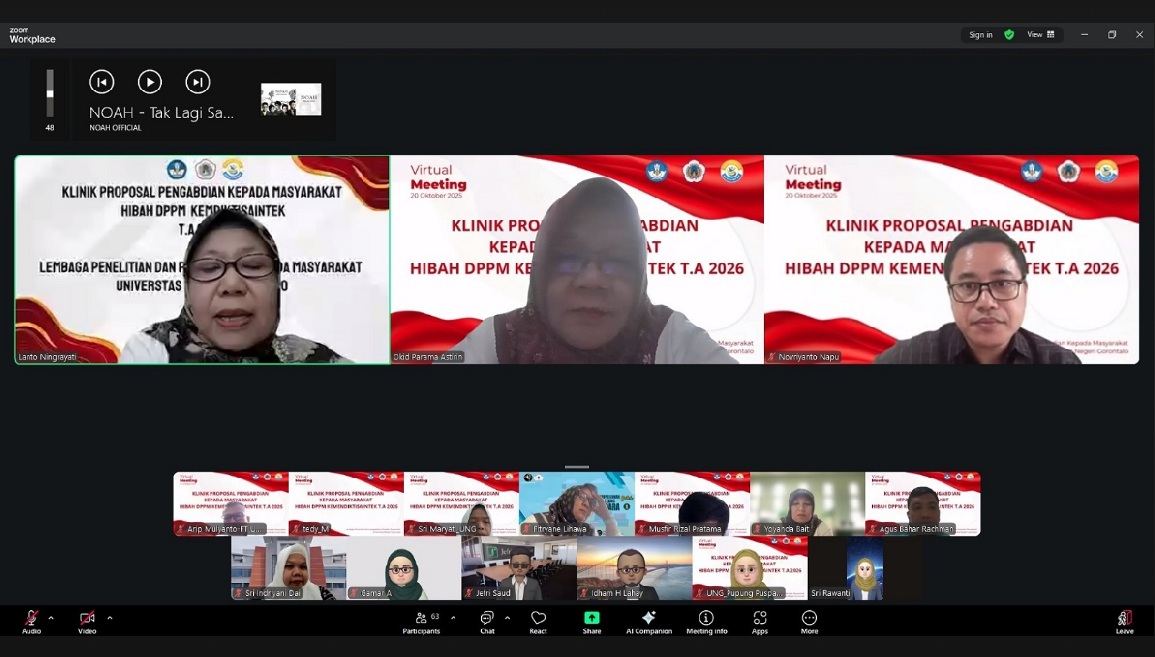
Task: Unmute the microphone with the Audio button
Action: [31, 619]
